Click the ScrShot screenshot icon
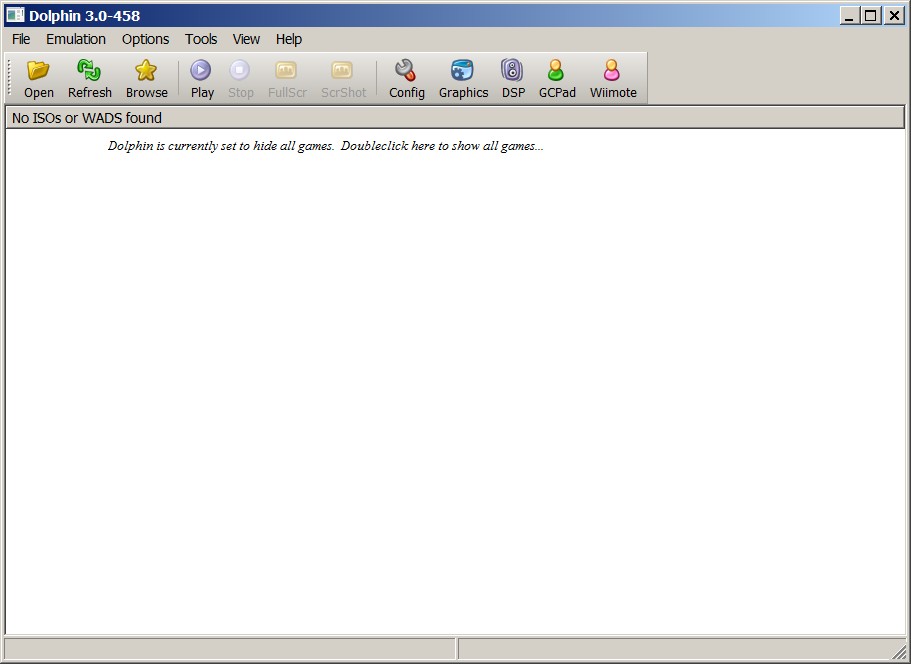Screen dimensions: 911x664 tap(343, 77)
